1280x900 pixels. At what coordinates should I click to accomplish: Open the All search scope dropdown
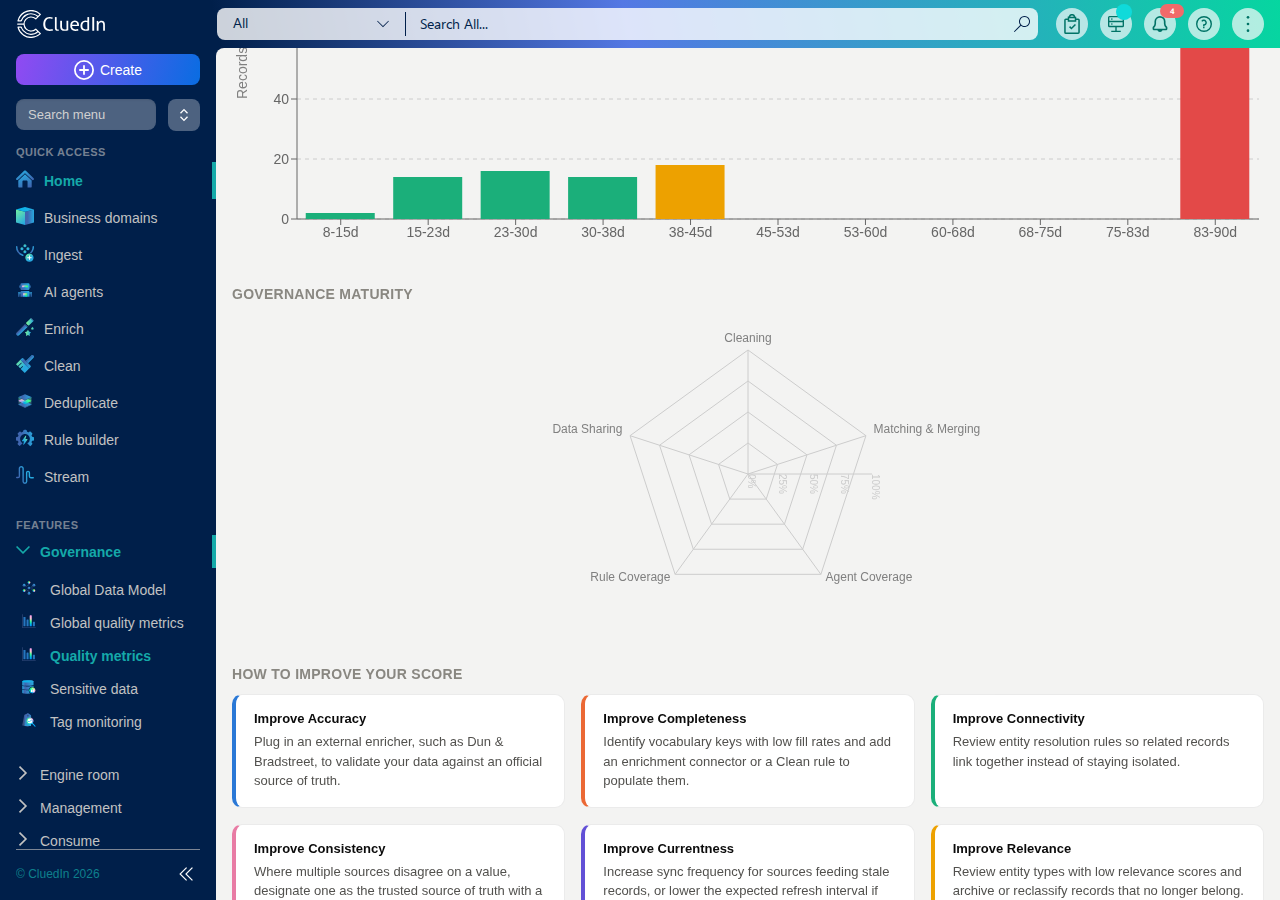click(311, 24)
